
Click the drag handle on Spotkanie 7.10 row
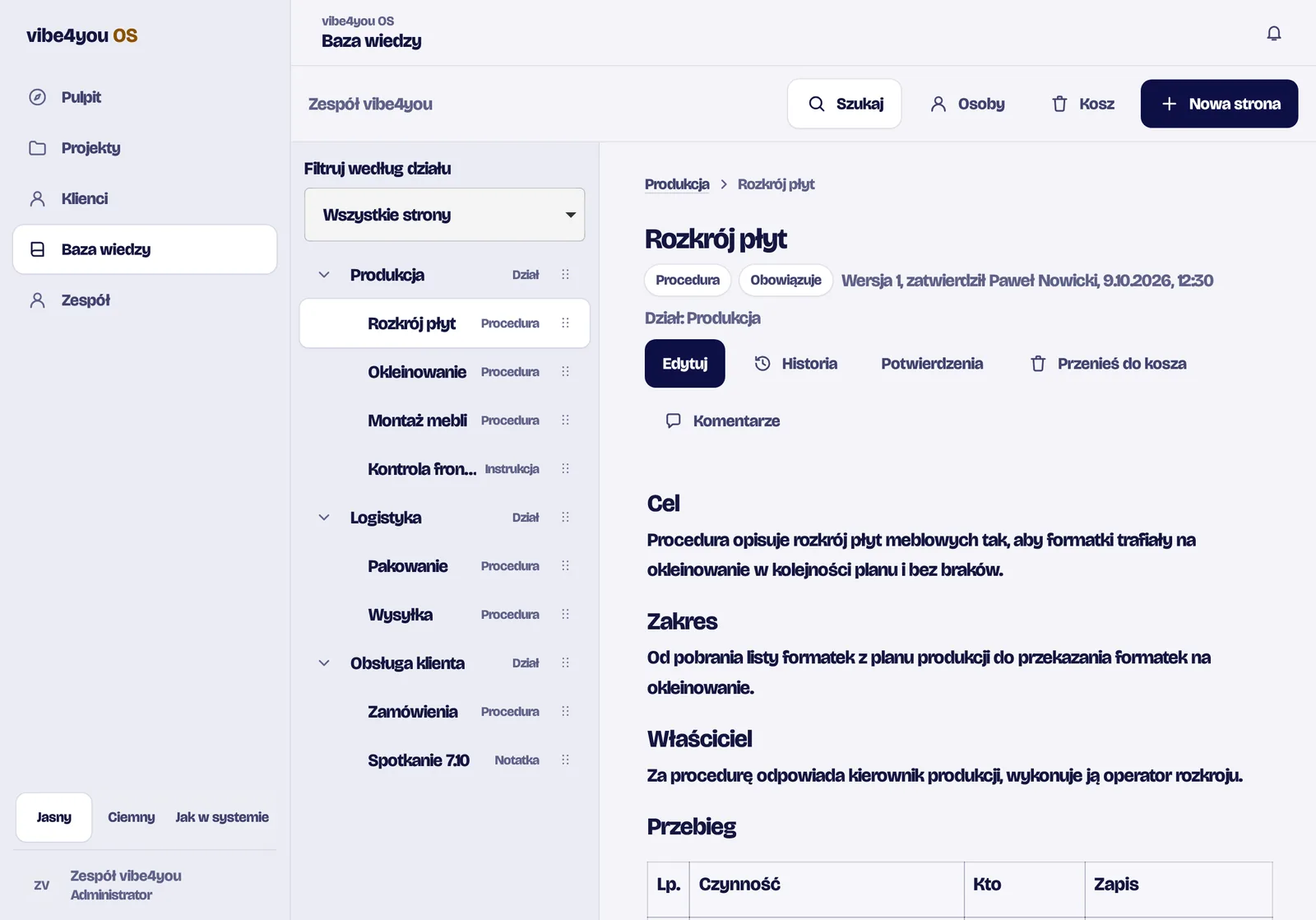click(x=565, y=760)
